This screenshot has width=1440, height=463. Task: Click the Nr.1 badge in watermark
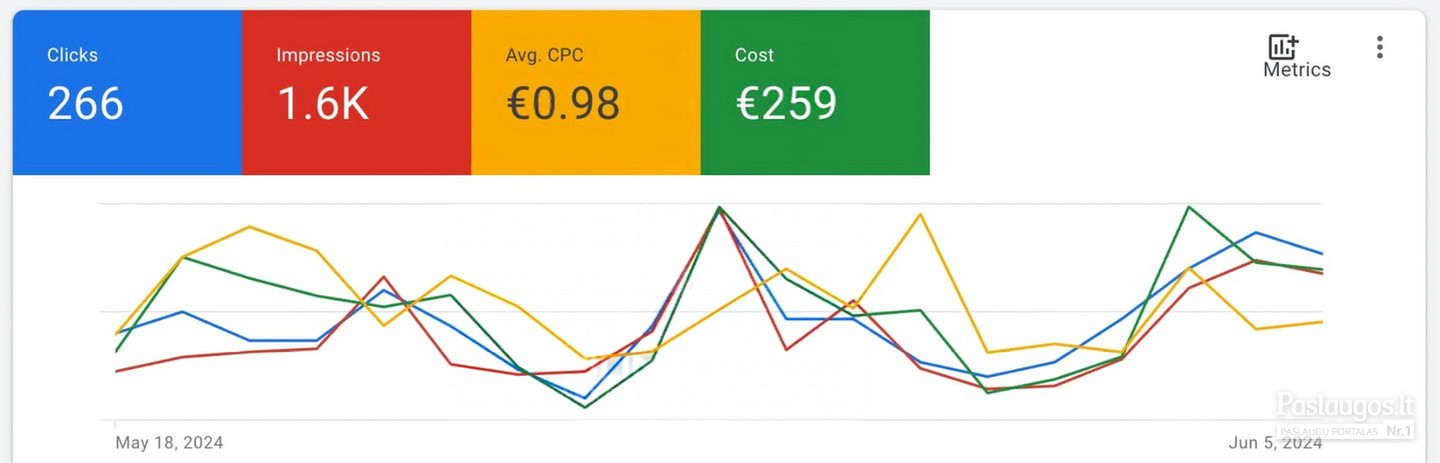(x=1399, y=431)
